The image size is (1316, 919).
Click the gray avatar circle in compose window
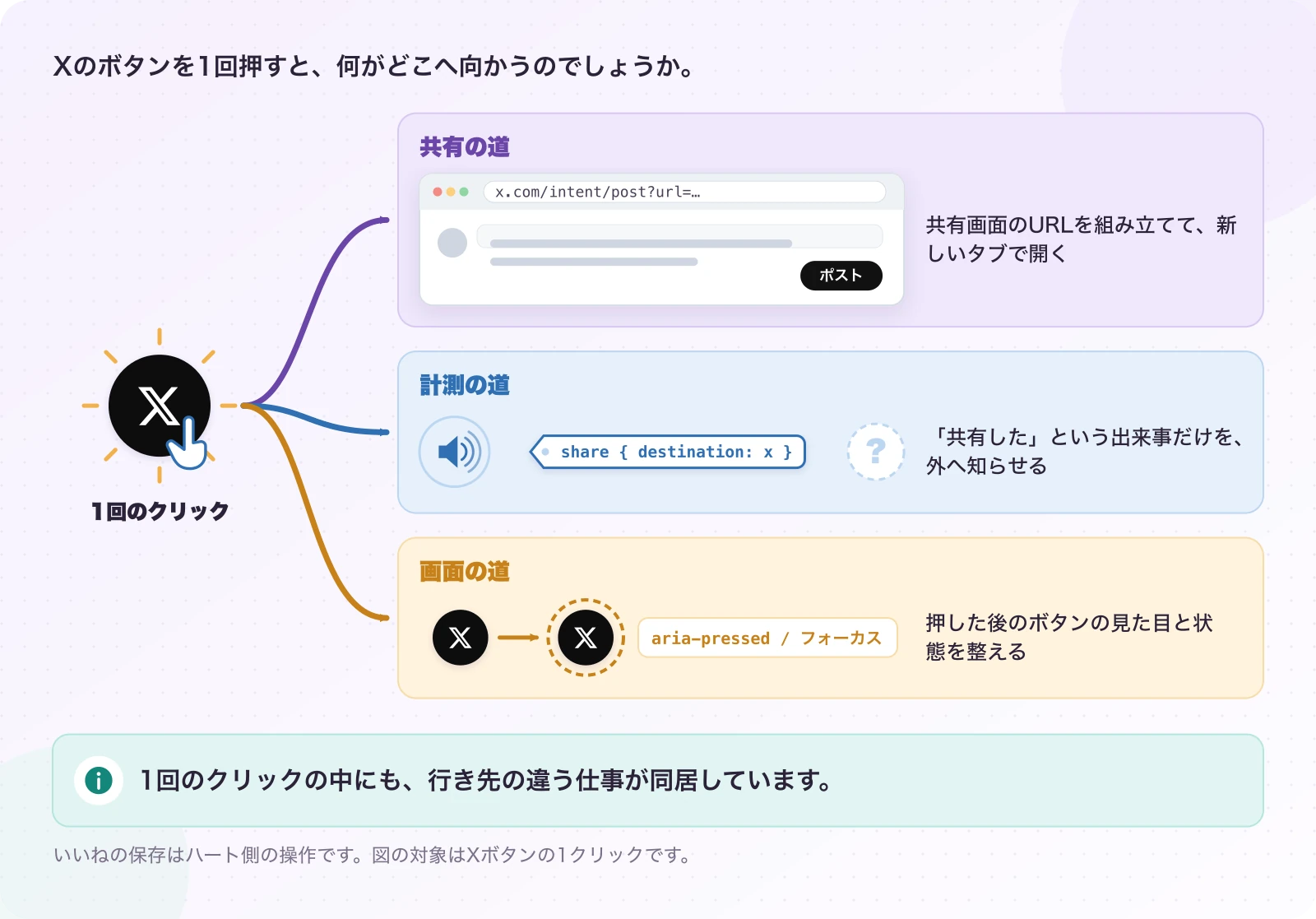pyautogui.click(x=452, y=243)
